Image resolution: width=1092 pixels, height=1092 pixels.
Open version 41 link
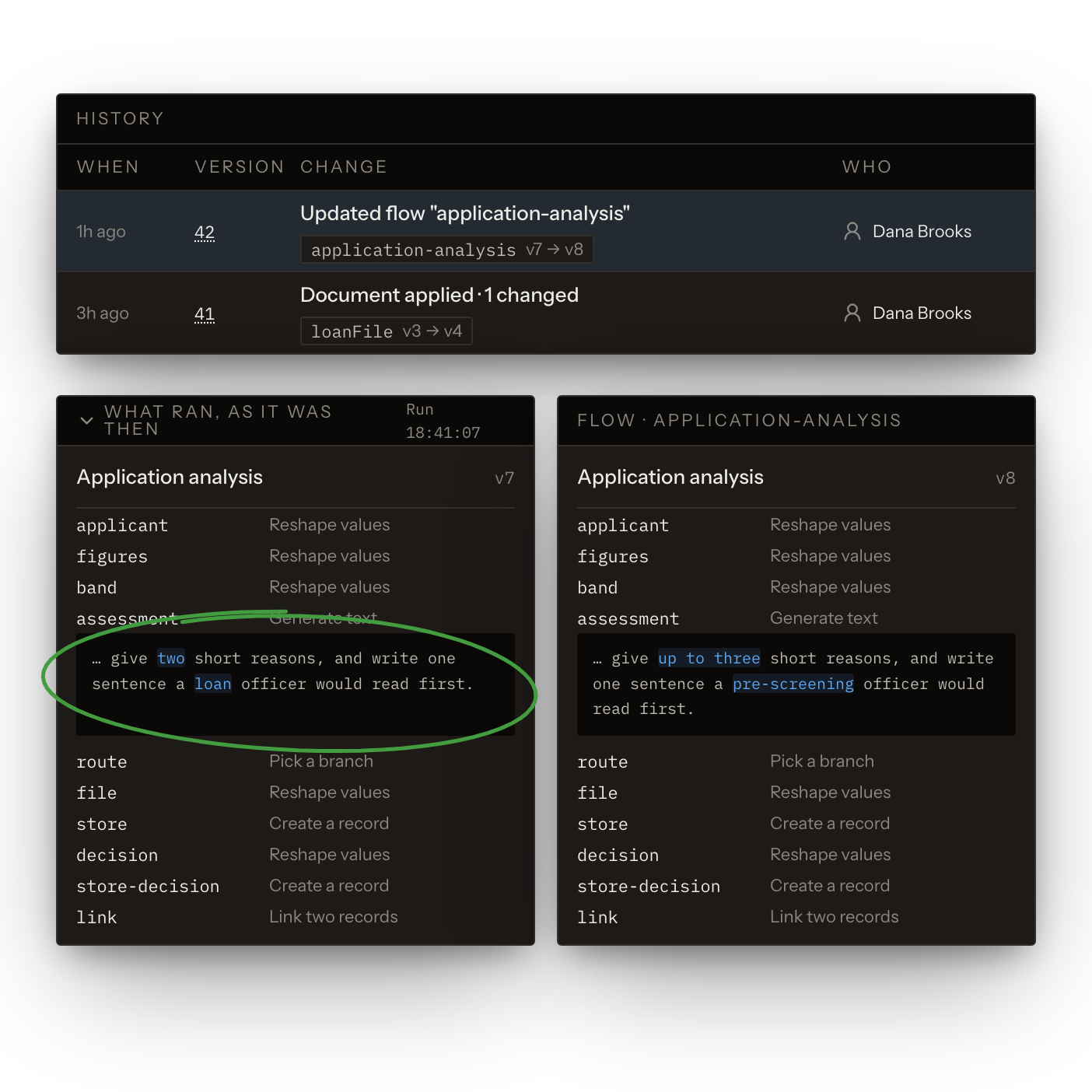click(205, 314)
